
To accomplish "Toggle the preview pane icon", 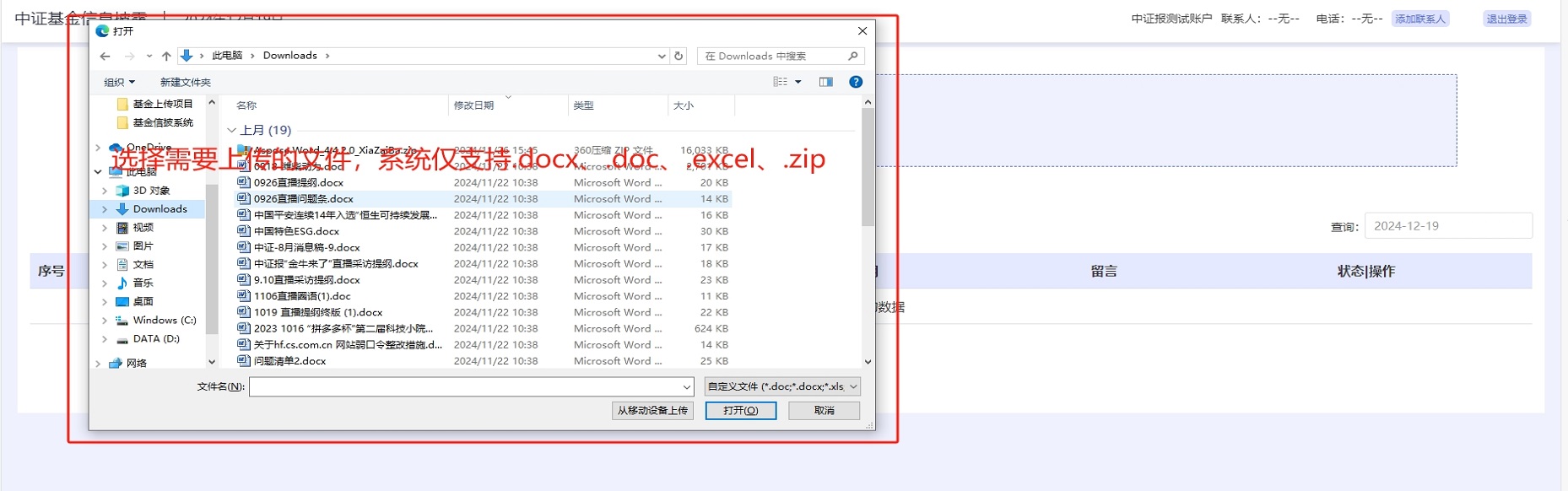I will pyautogui.click(x=825, y=82).
